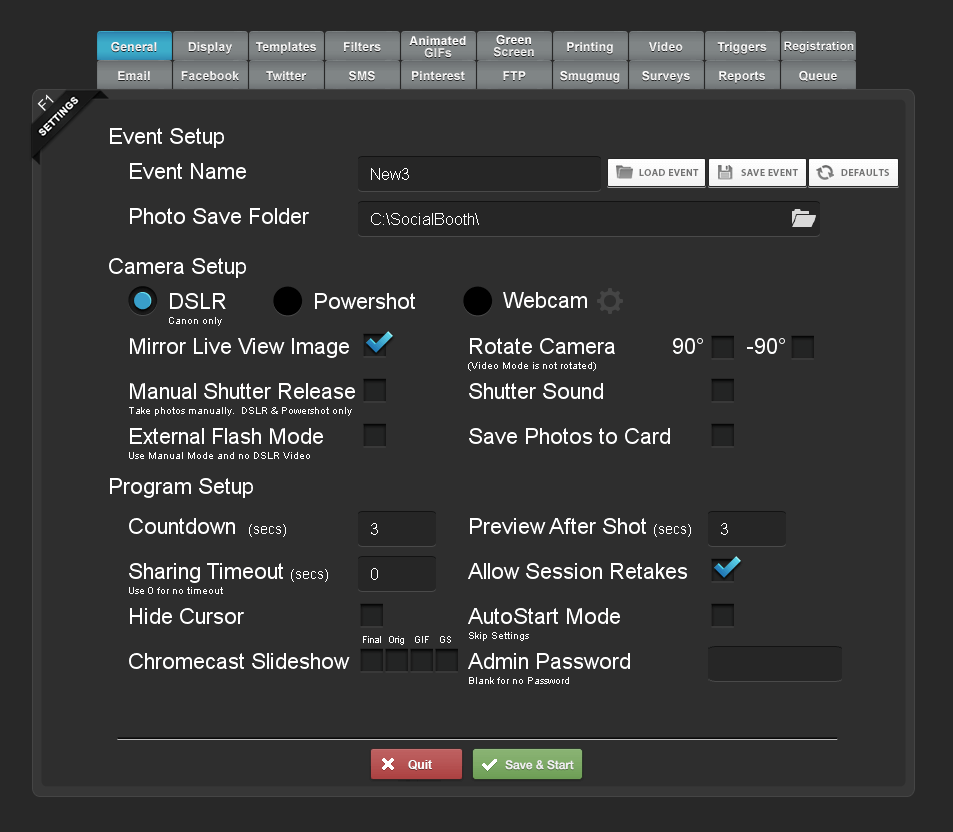Enable Shutter Sound checkbox
953x832 pixels.
click(723, 390)
